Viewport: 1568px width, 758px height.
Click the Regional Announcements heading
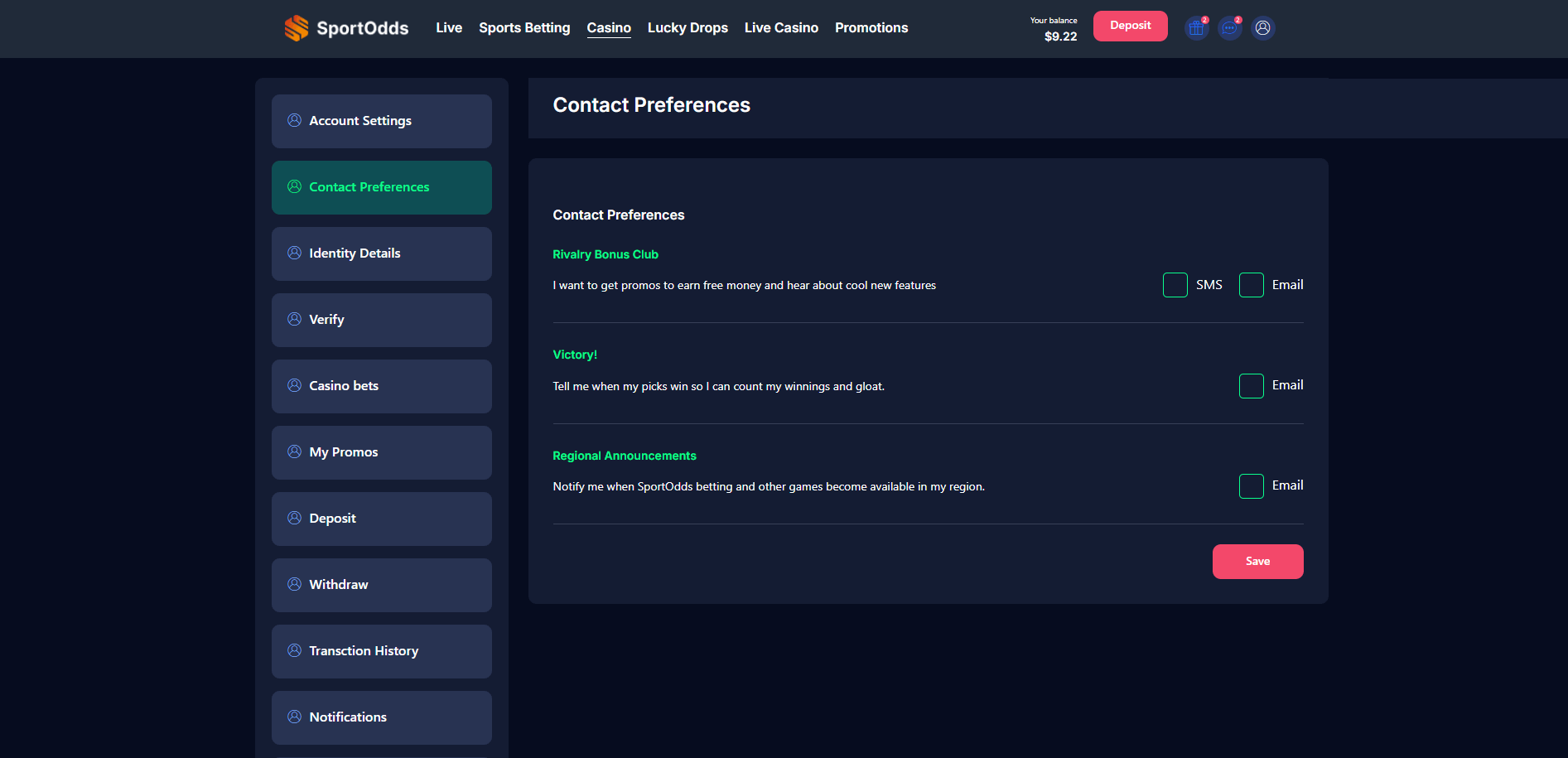[625, 456]
